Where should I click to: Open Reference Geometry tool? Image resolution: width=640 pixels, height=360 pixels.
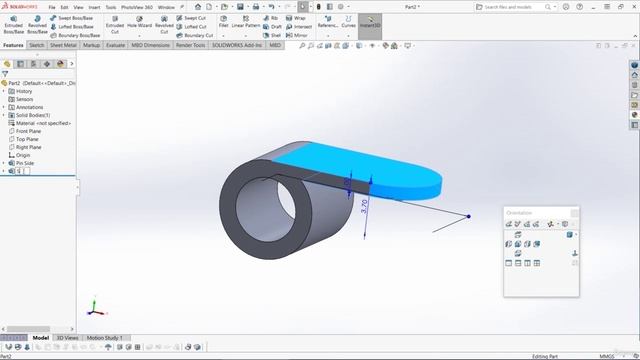[328, 22]
